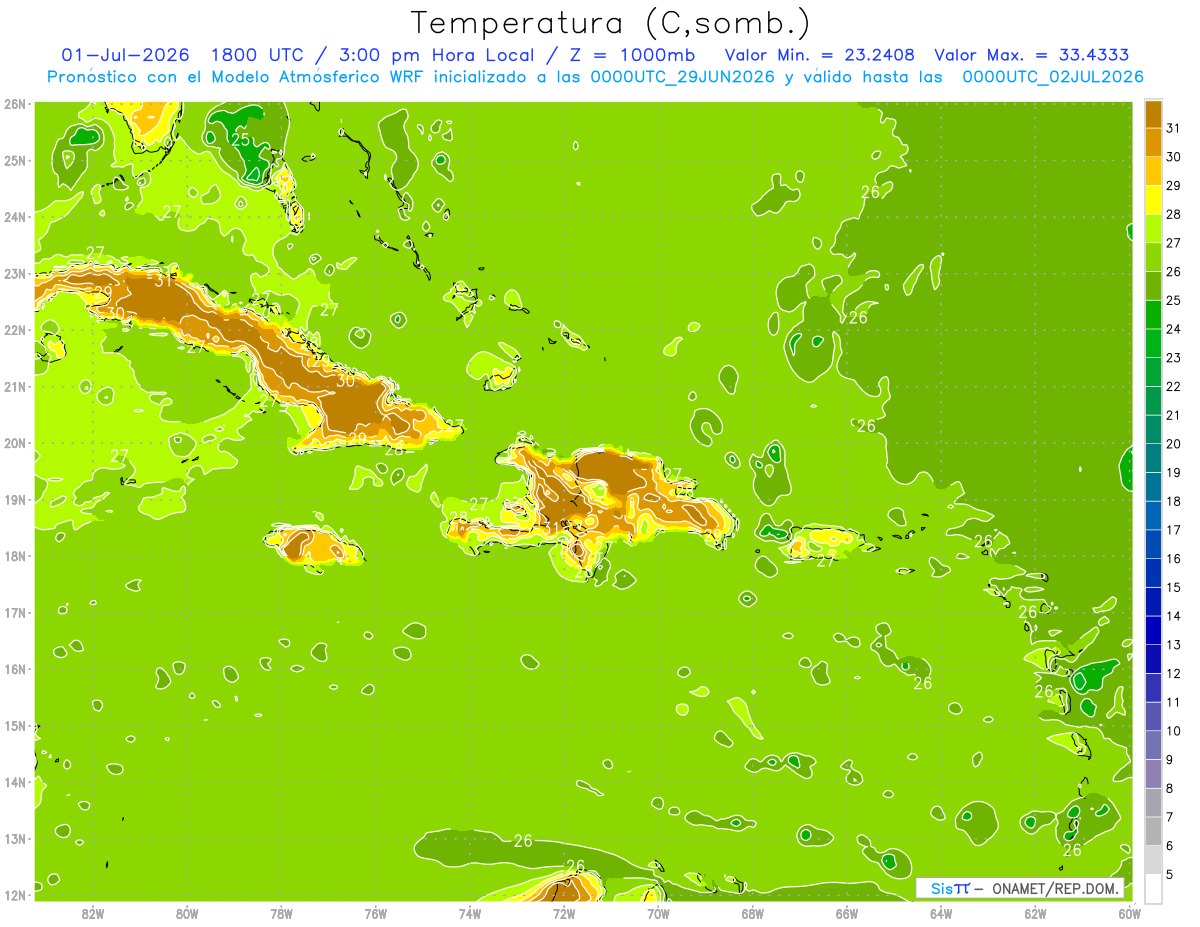Click the '60W' longitude axis label
The image size is (1200, 927).
click(x=1130, y=913)
